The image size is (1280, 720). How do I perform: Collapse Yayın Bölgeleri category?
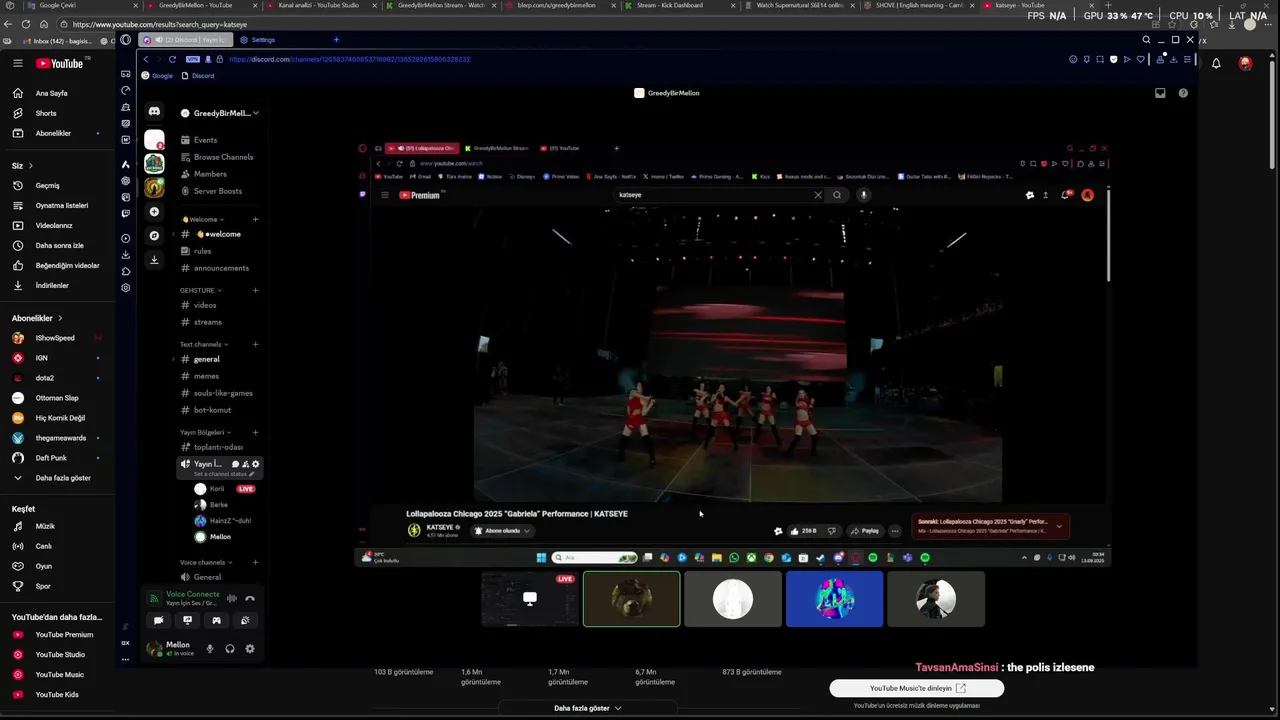pos(205,432)
